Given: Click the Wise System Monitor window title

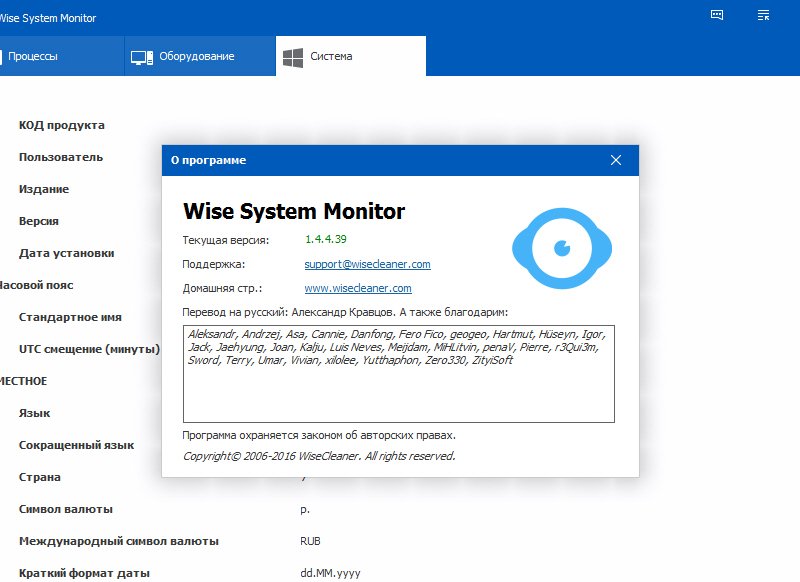Looking at the screenshot, I should [48, 18].
